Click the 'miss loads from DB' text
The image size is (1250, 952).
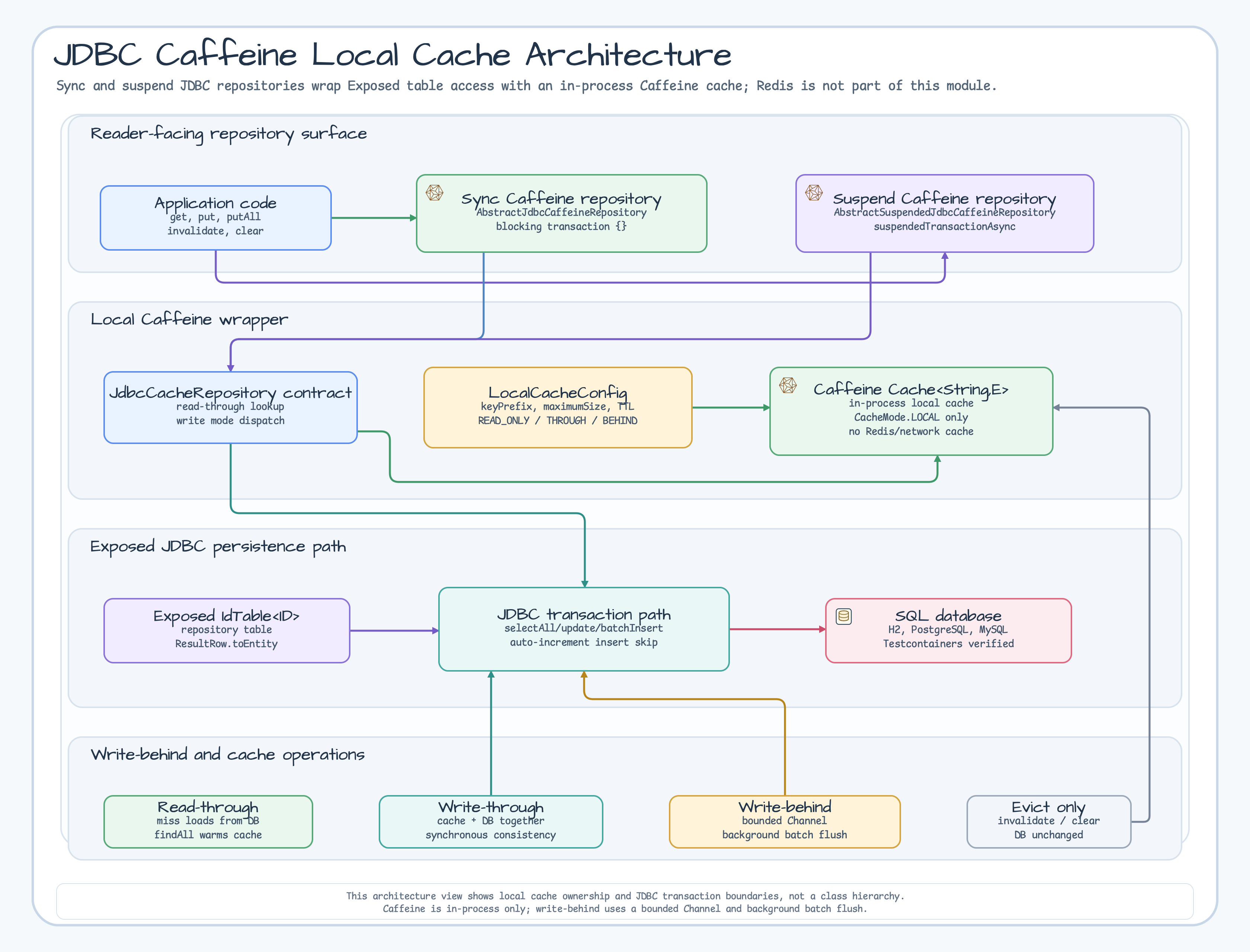pyautogui.click(x=208, y=821)
